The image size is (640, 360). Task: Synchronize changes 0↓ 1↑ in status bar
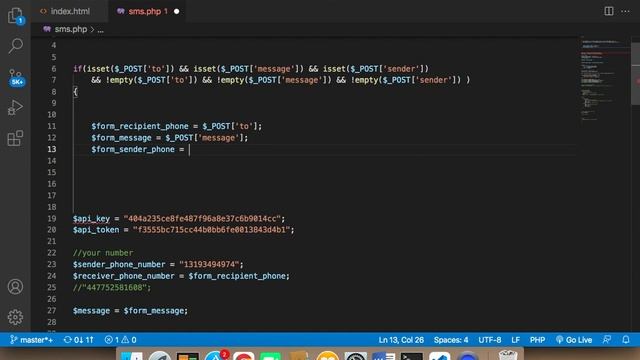pos(79,340)
